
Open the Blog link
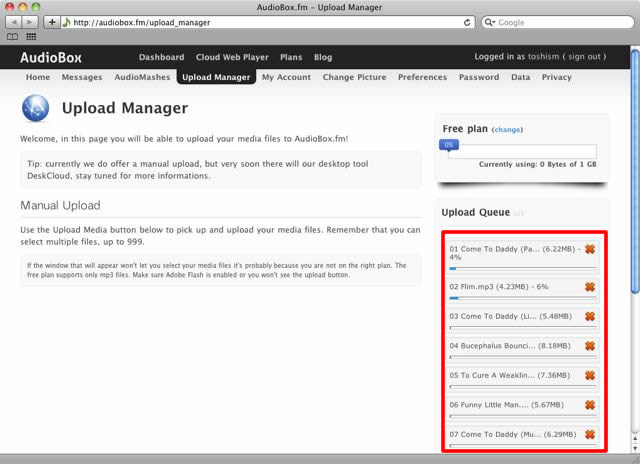tap(323, 57)
